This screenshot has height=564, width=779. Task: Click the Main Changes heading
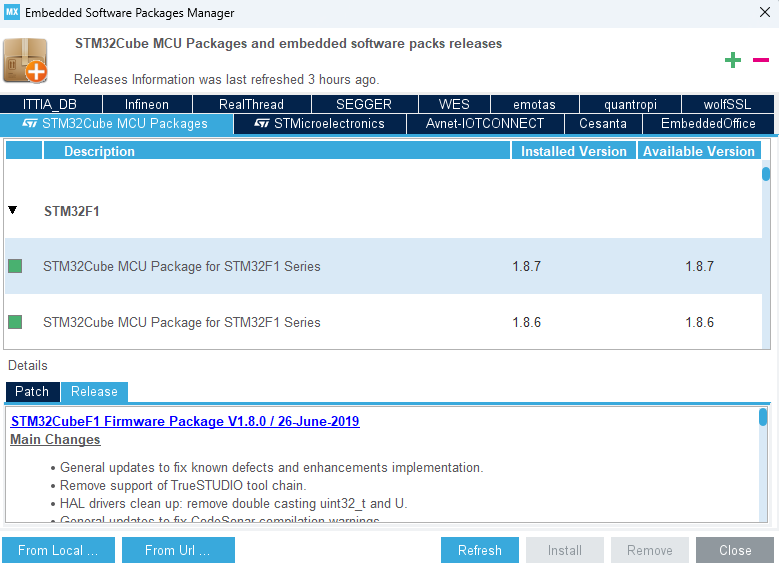(x=55, y=440)
